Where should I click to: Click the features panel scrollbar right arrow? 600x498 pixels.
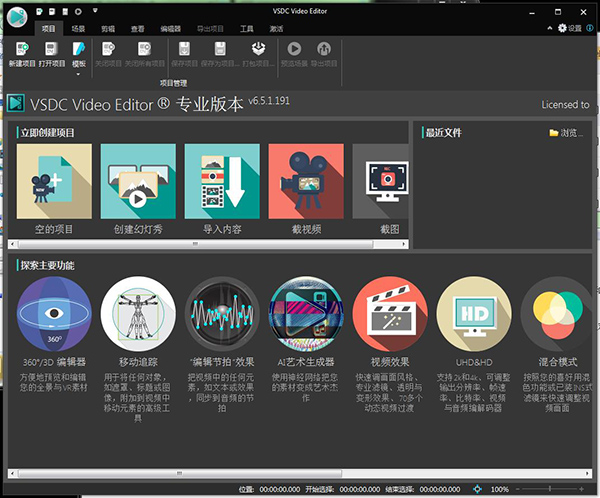(x=587, y=474)
